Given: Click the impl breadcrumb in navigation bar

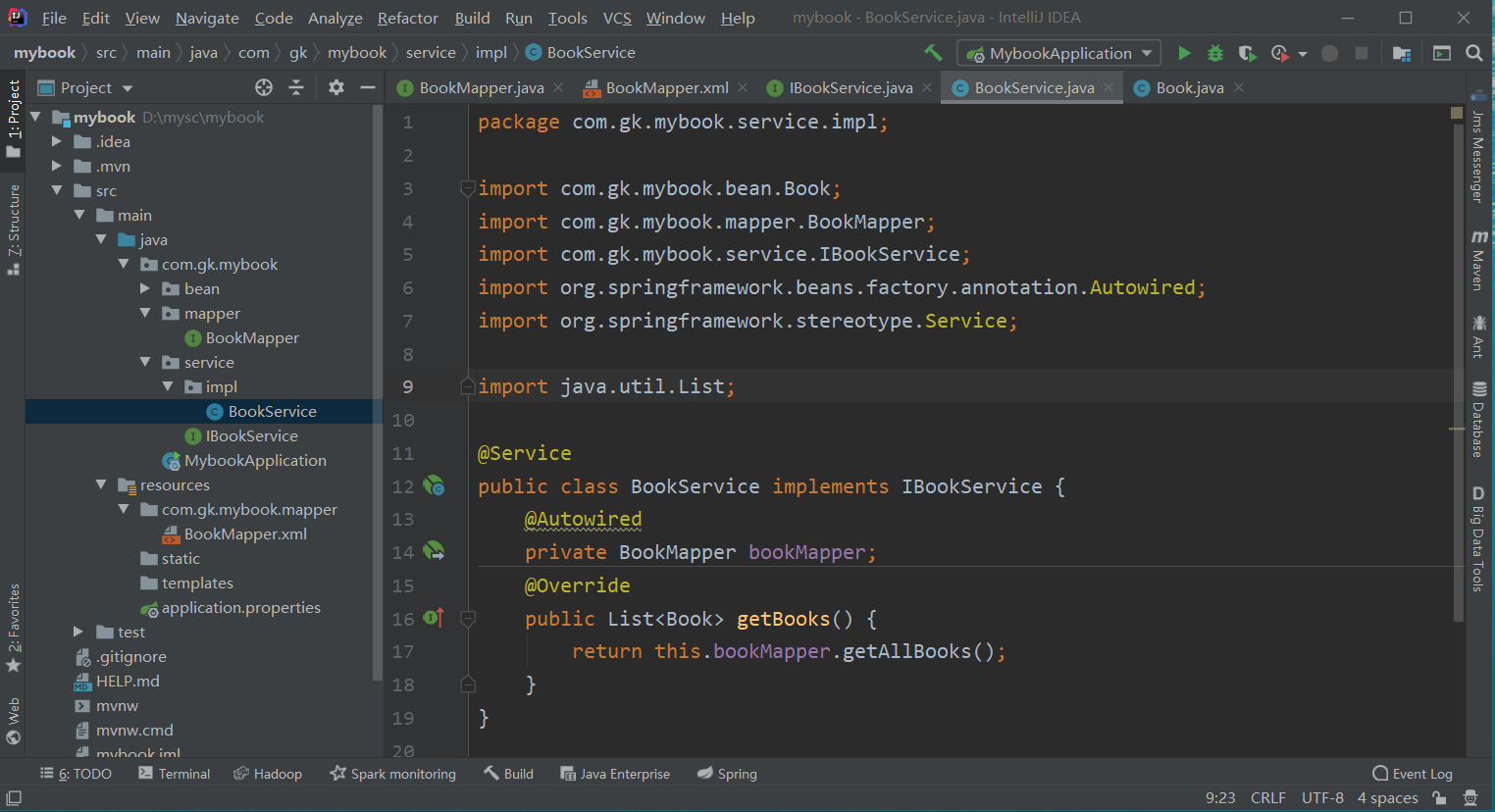Looking at the screenshot, I should (491, 53).
